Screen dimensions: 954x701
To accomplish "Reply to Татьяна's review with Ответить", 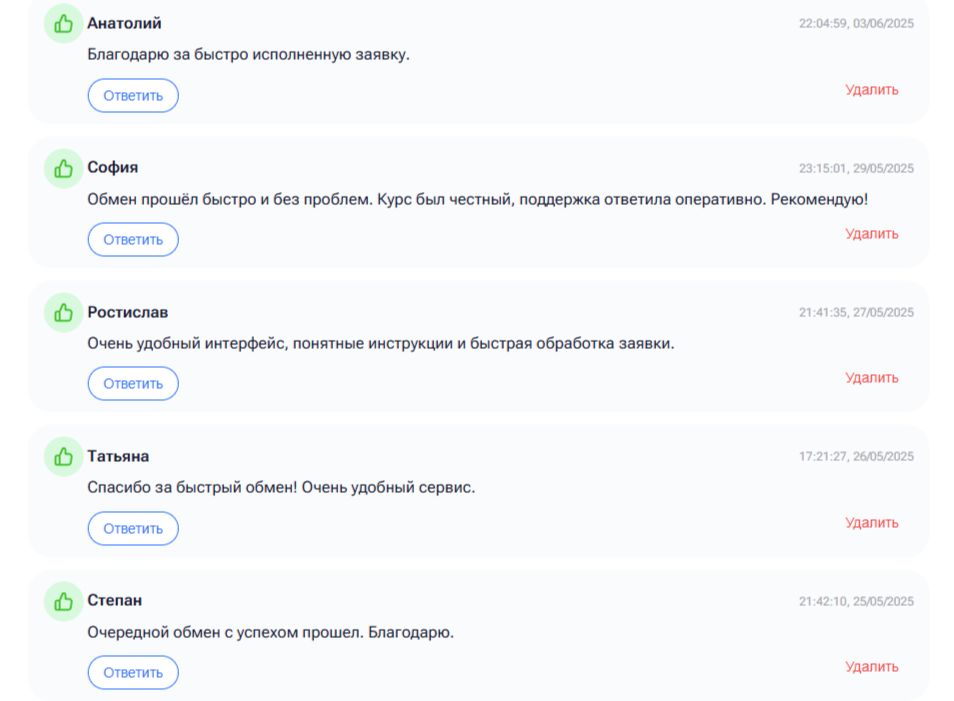I will [x=133, y=529].
